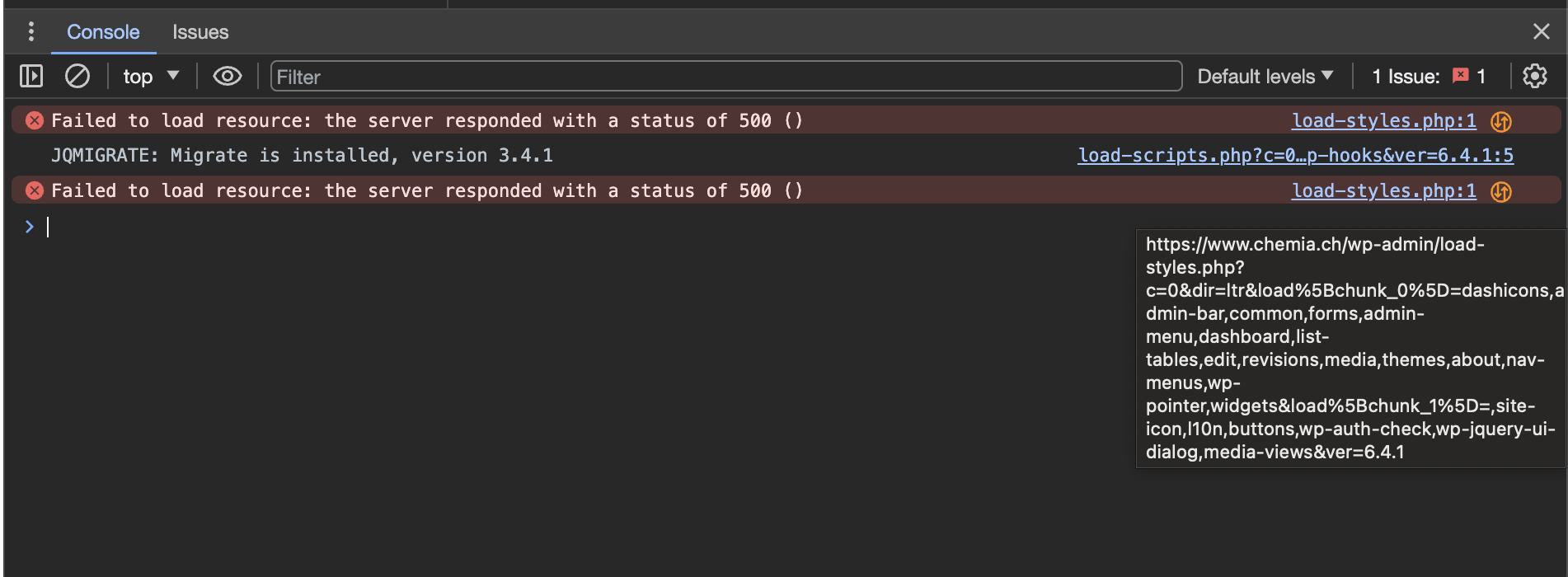This screenshot has width=1568, height=577.
Task: Toggle the console sidebar panel icon
Action: point(31,77)
